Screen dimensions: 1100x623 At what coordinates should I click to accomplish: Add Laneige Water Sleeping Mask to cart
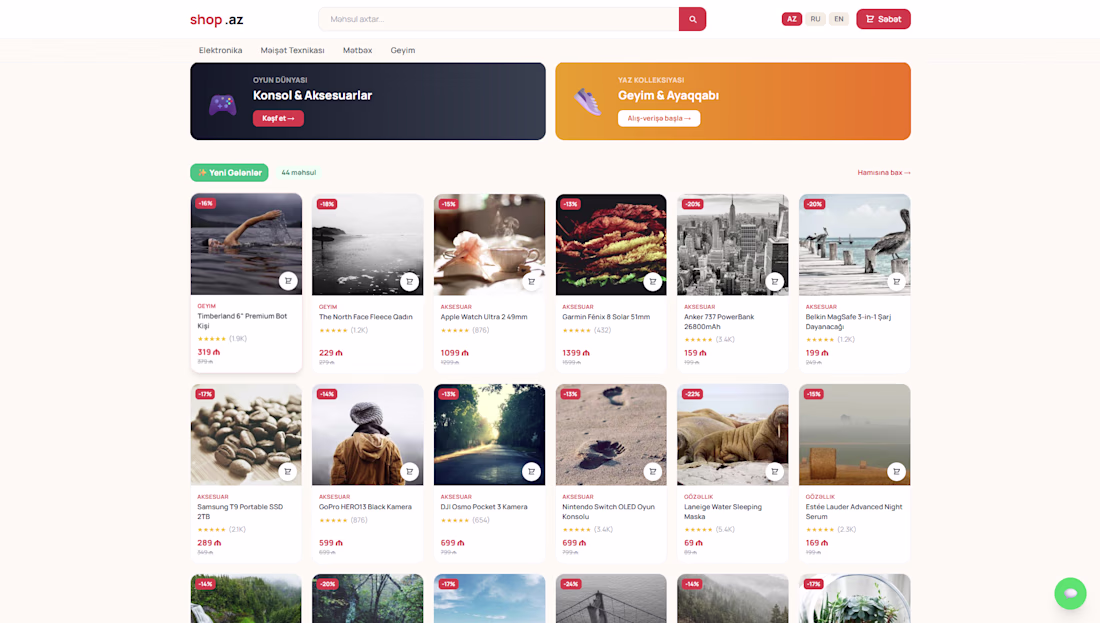[774, 471]
